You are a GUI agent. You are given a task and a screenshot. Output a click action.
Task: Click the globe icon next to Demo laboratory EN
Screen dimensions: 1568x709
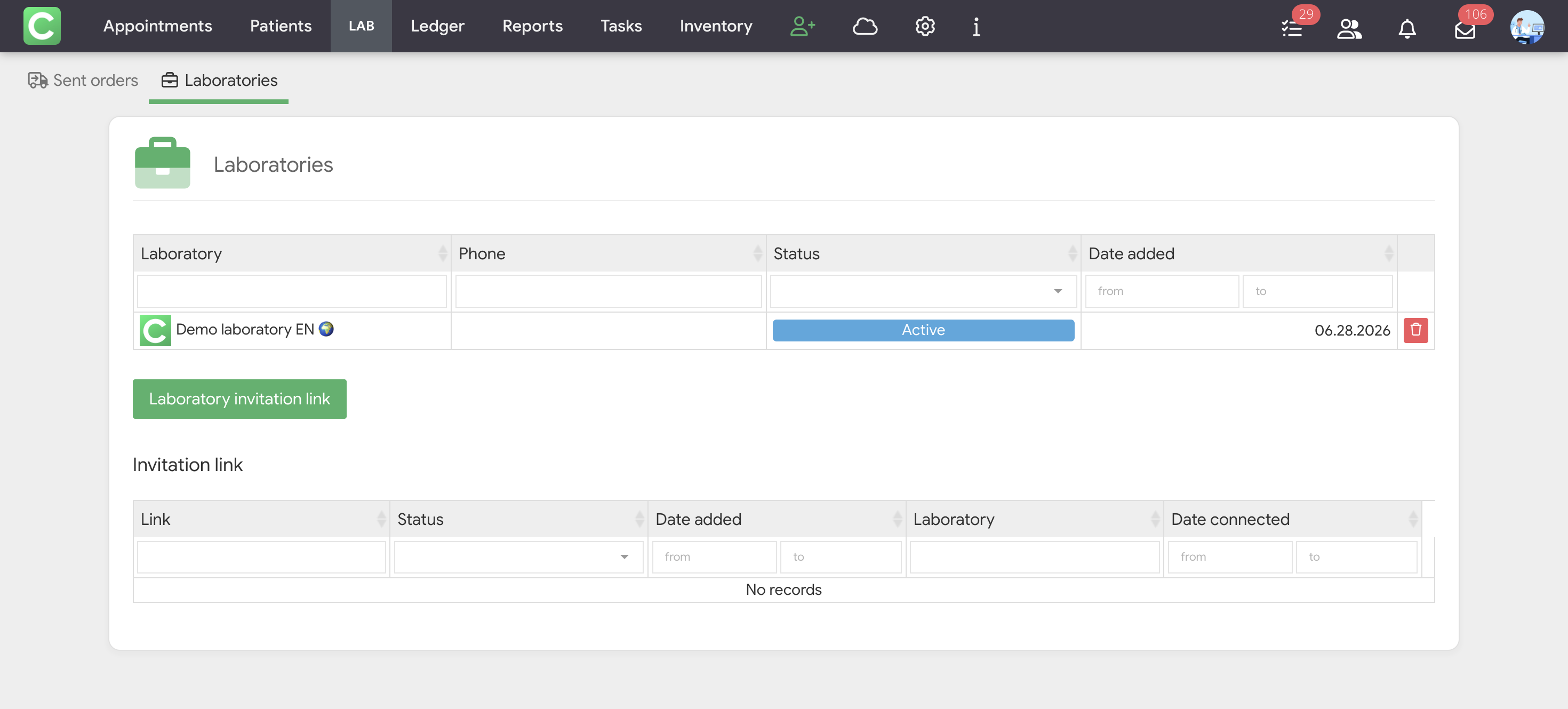pyautogui.click(x=326, y=329)
